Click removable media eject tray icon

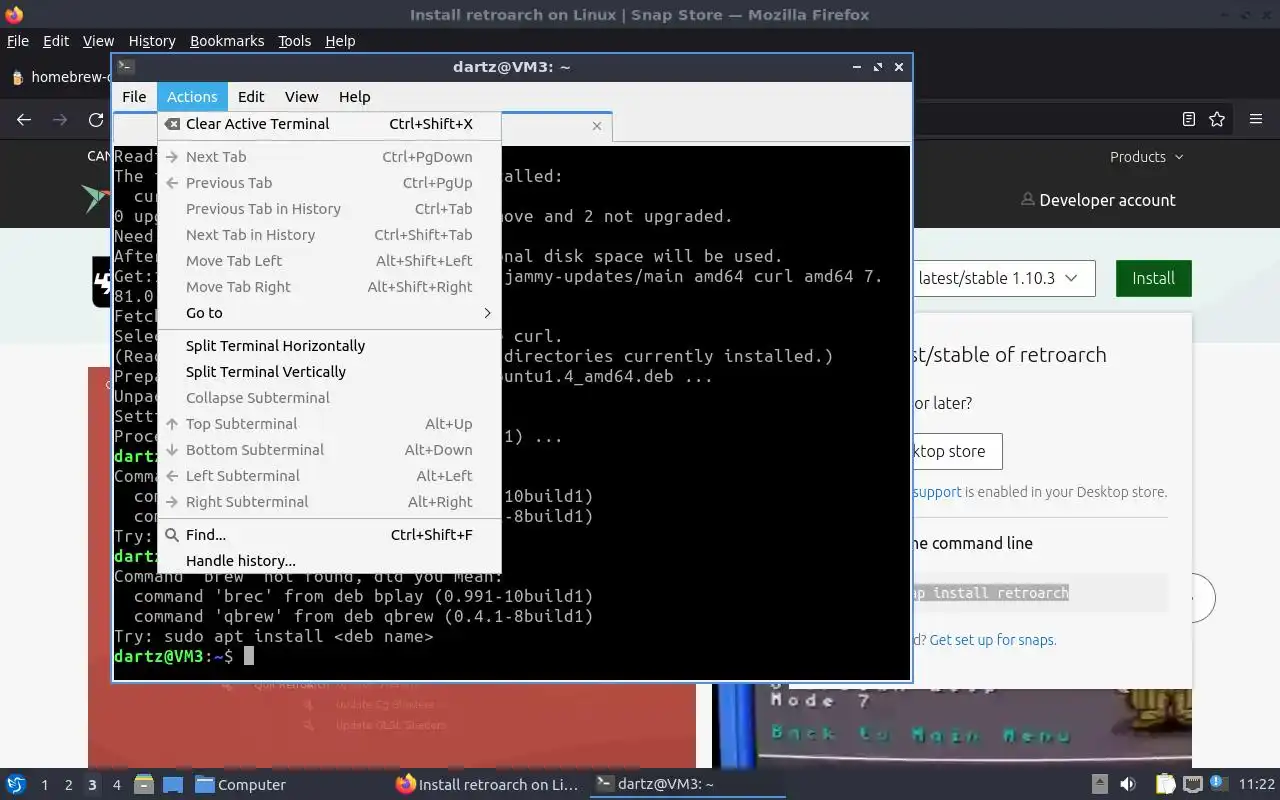[x=1100, y=784]
